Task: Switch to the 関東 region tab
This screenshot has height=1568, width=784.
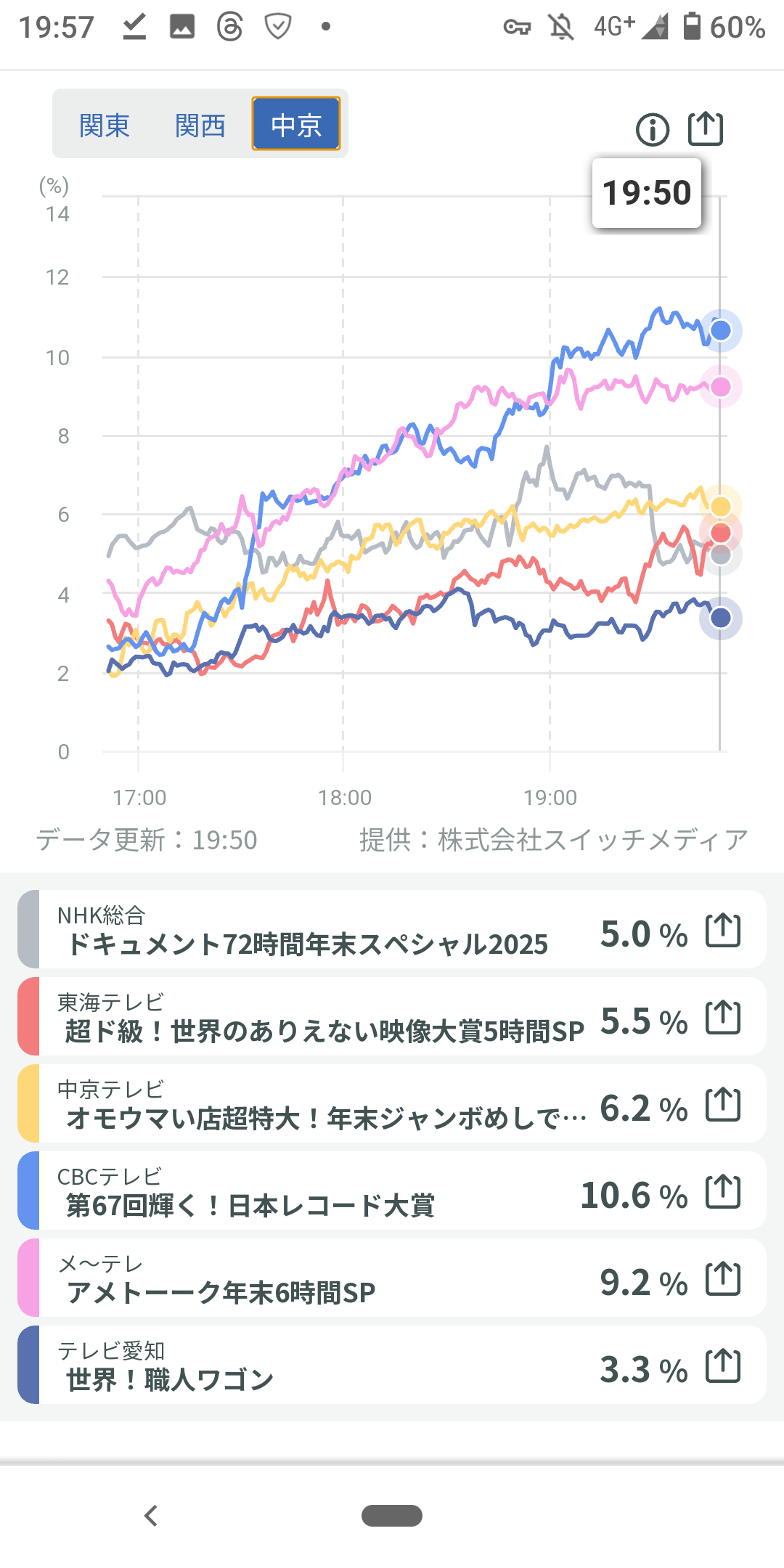Action: 105,125
